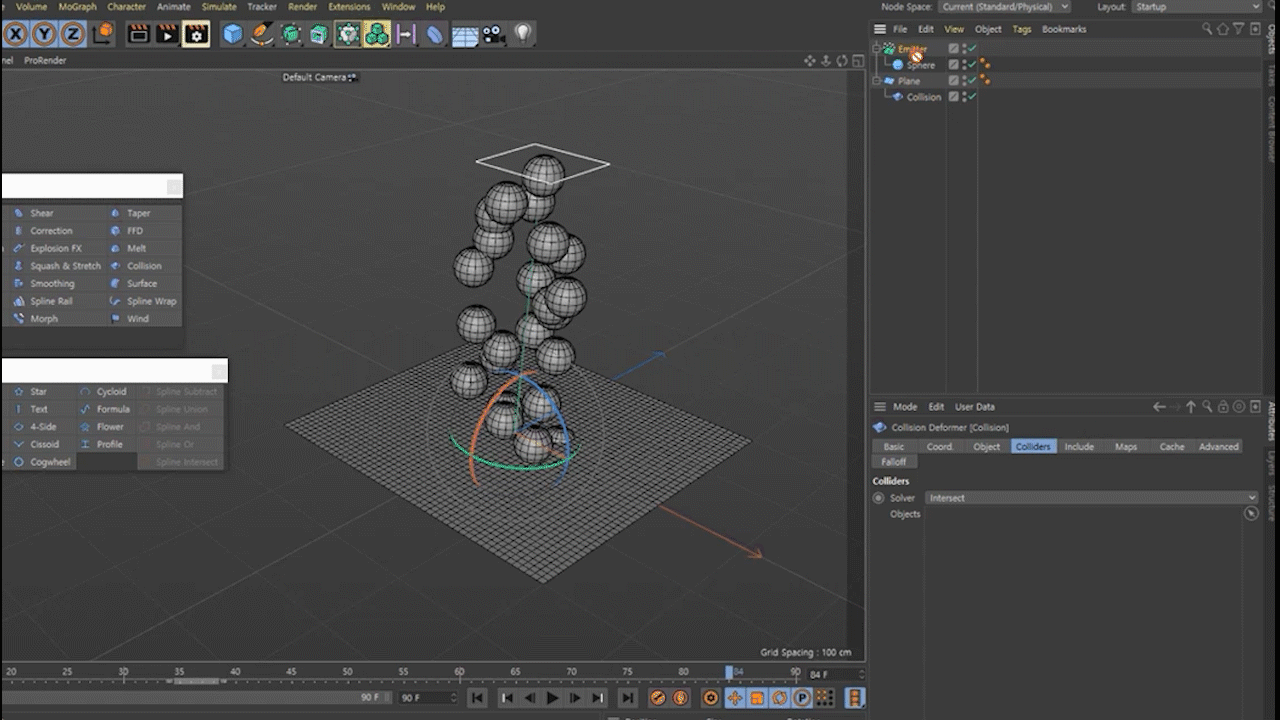The height and width of the screenshot is (720, 1280).
Task: Toggle Solver animation radio dot
Action: (x=879, y=498)
